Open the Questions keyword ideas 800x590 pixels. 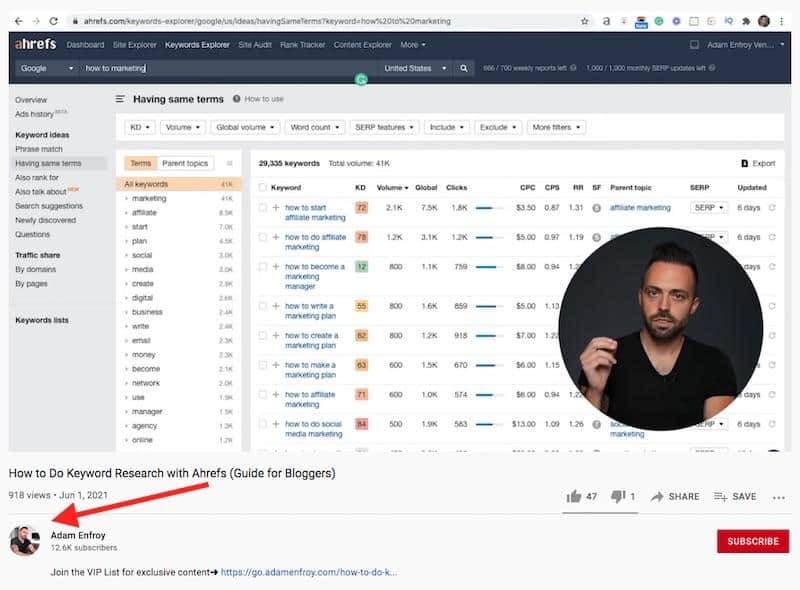coord(33,234)
